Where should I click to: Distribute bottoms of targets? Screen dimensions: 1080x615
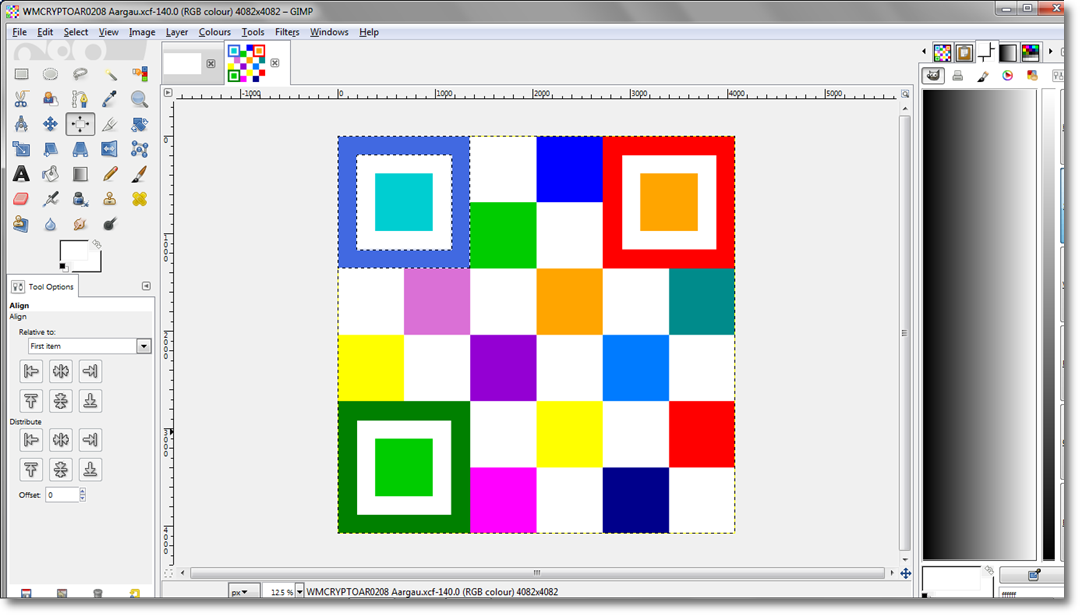90,470
